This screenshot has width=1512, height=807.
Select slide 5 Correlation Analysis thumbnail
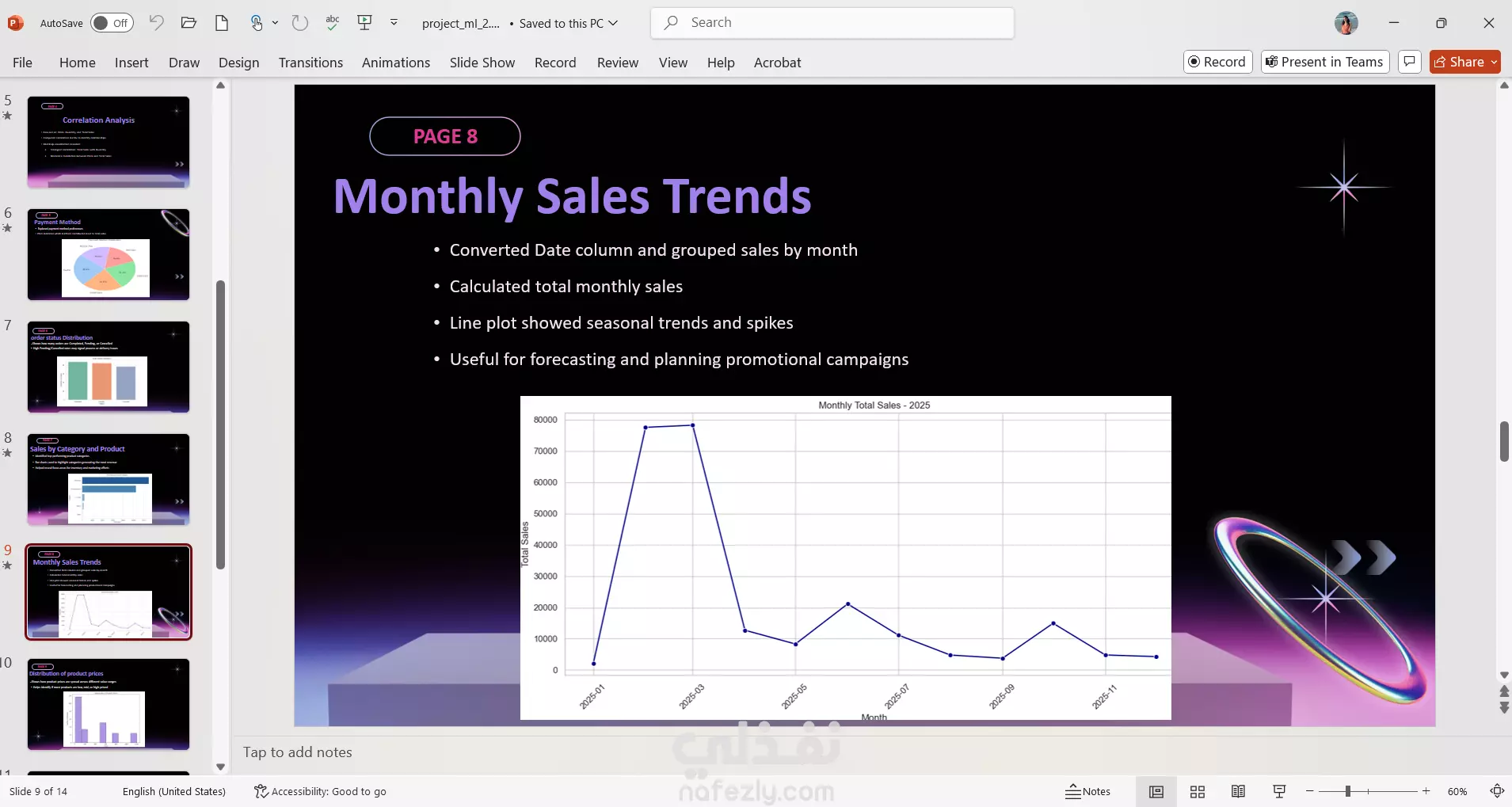click(109, 143)
